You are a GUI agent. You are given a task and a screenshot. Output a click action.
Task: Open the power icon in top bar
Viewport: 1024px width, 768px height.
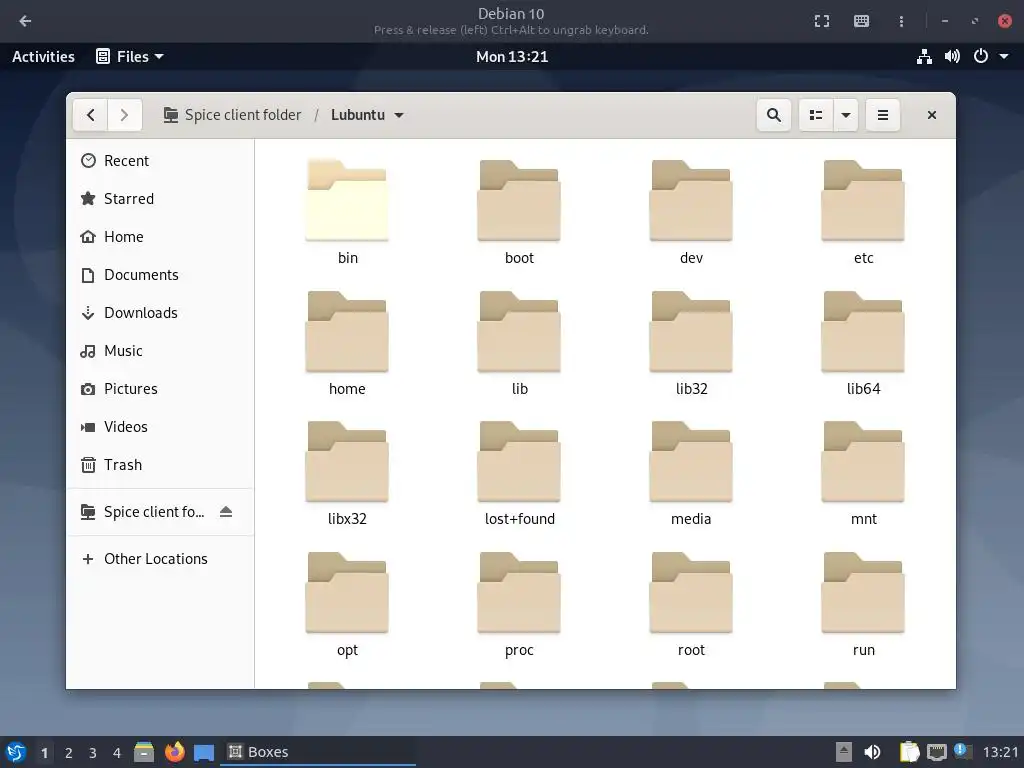point(981,57)
